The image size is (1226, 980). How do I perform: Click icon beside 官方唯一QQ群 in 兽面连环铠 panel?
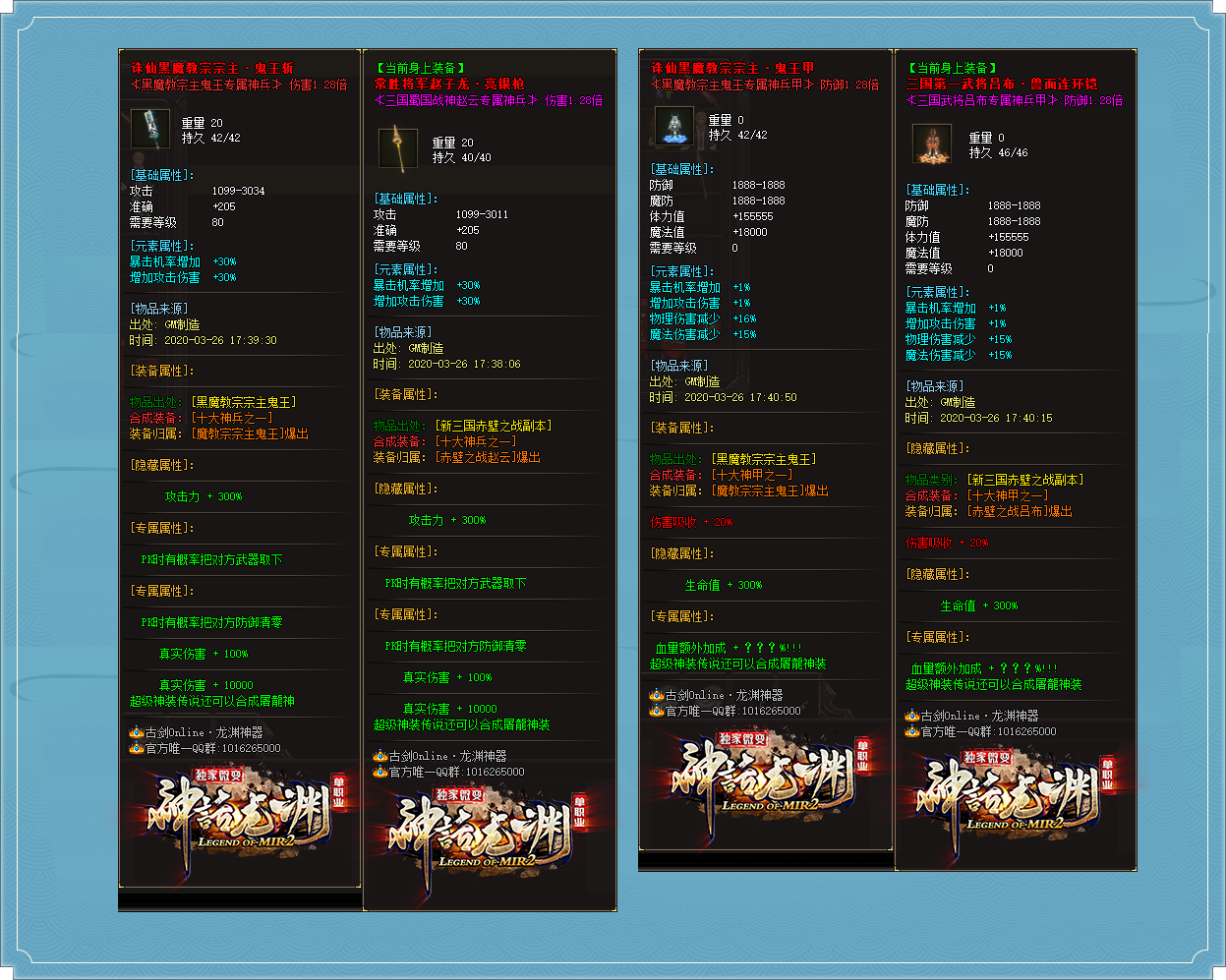(912, 731)
